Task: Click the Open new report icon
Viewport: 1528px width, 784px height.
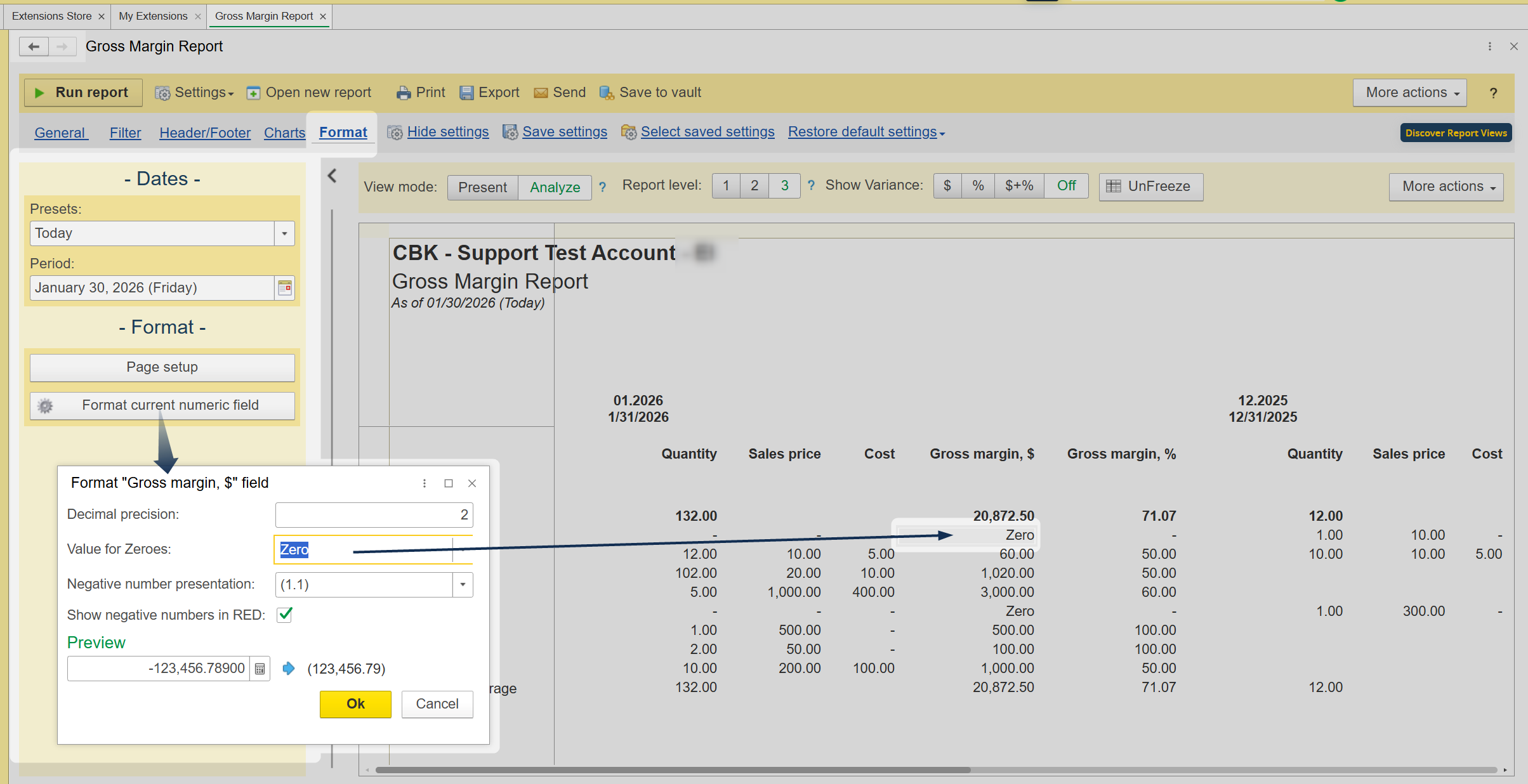Action: coord(253,93)
